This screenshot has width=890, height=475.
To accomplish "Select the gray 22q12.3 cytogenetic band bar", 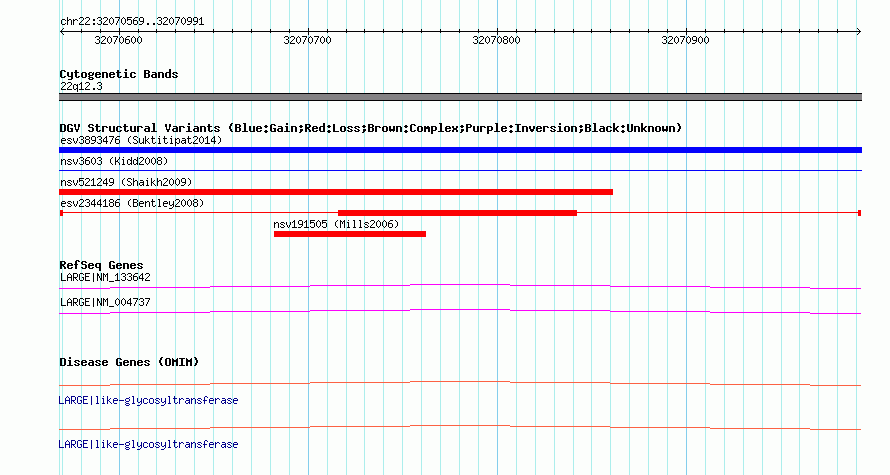I will pos(460,97).
